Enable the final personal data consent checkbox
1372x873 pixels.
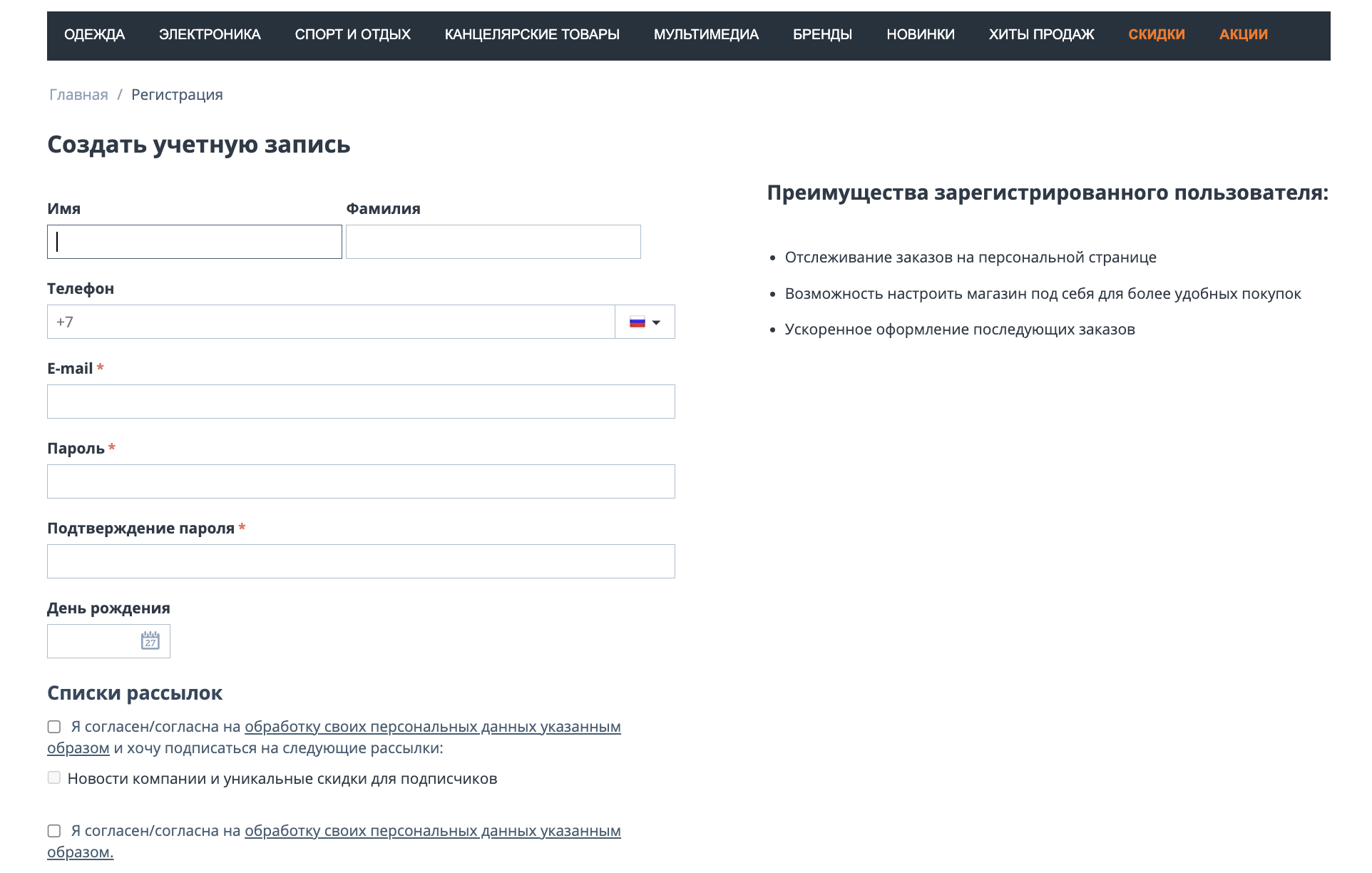tap(54, 831)
